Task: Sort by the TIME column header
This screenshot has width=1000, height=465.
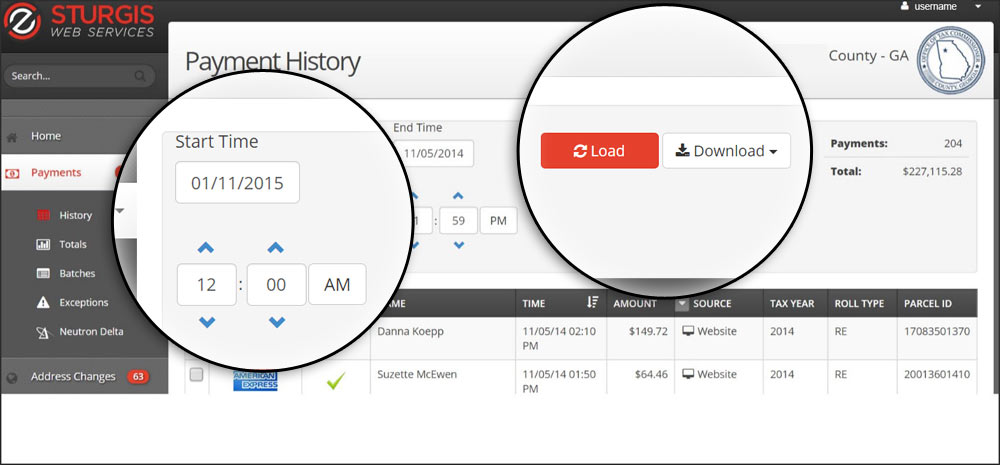Action: click(x=534, y=304)
